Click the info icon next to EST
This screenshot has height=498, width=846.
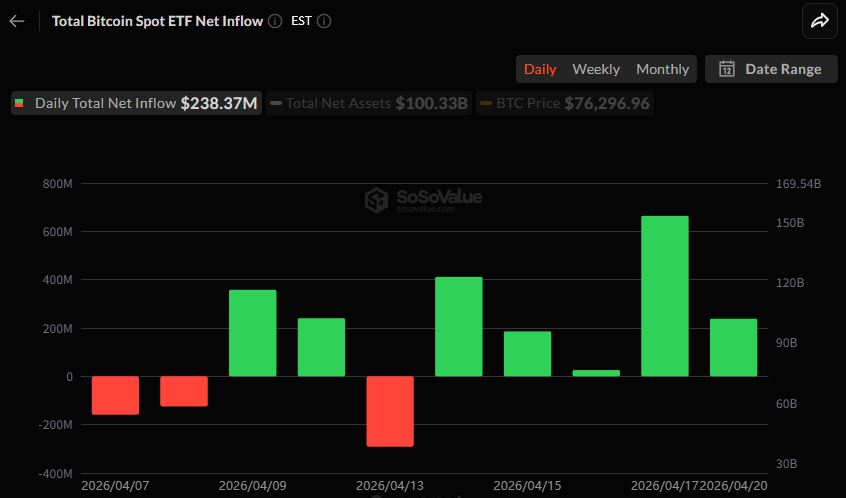pyautogui.click(x=324, y=21)
